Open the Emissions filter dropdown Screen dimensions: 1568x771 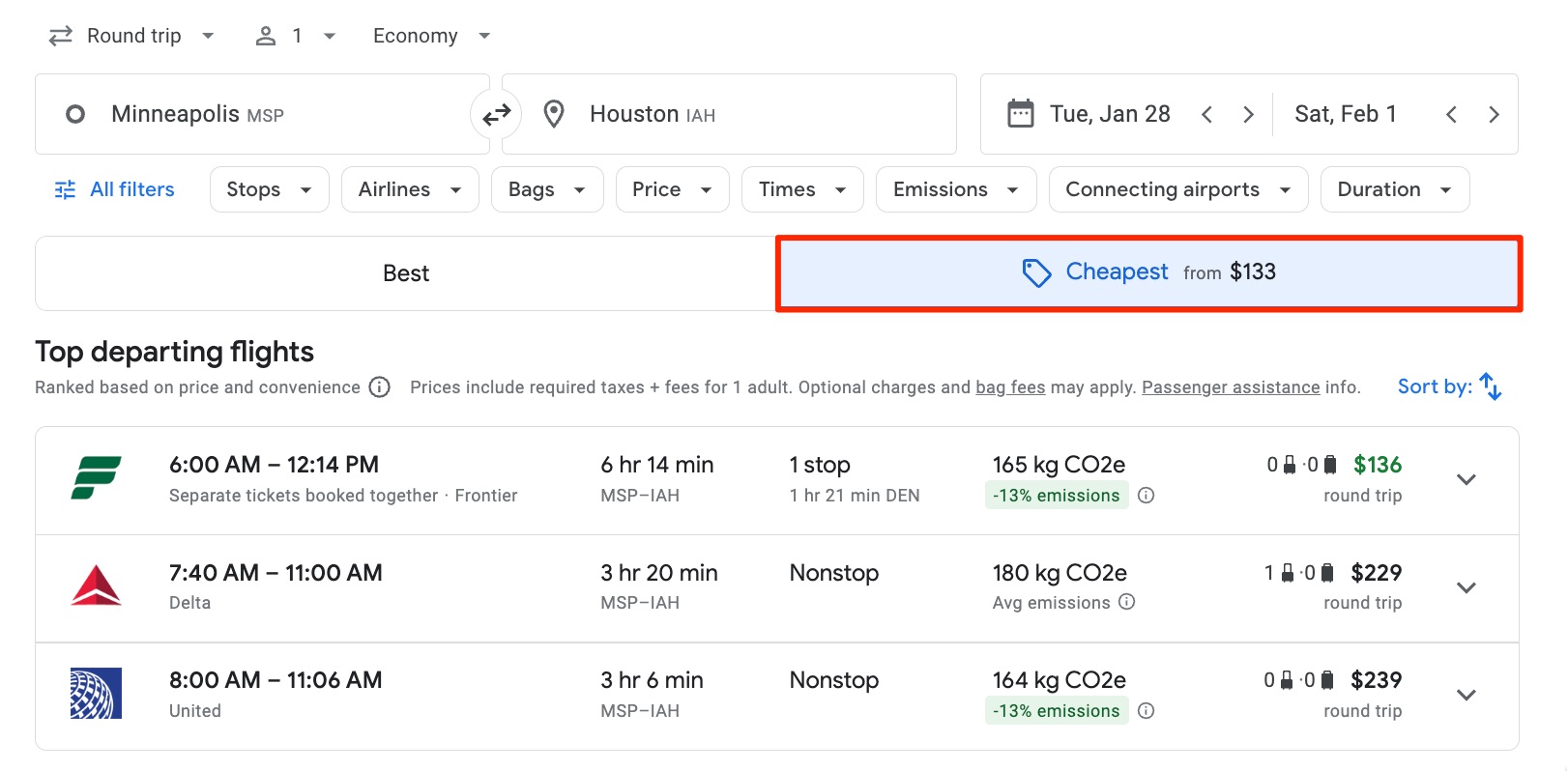(956, 189)
